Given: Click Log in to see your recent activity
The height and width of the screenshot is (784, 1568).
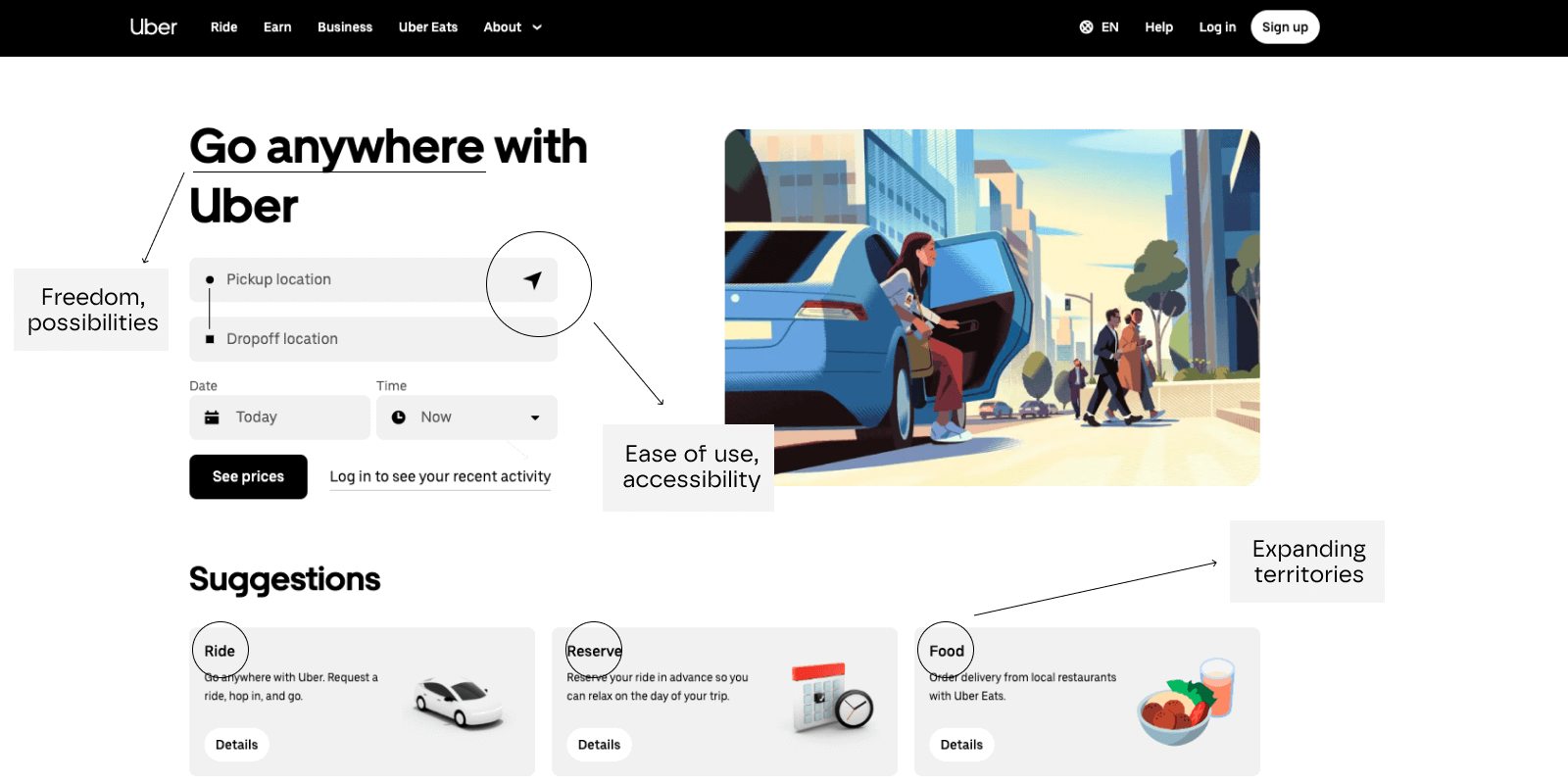Looking at the screenshot, I should [x=440, y=477].
